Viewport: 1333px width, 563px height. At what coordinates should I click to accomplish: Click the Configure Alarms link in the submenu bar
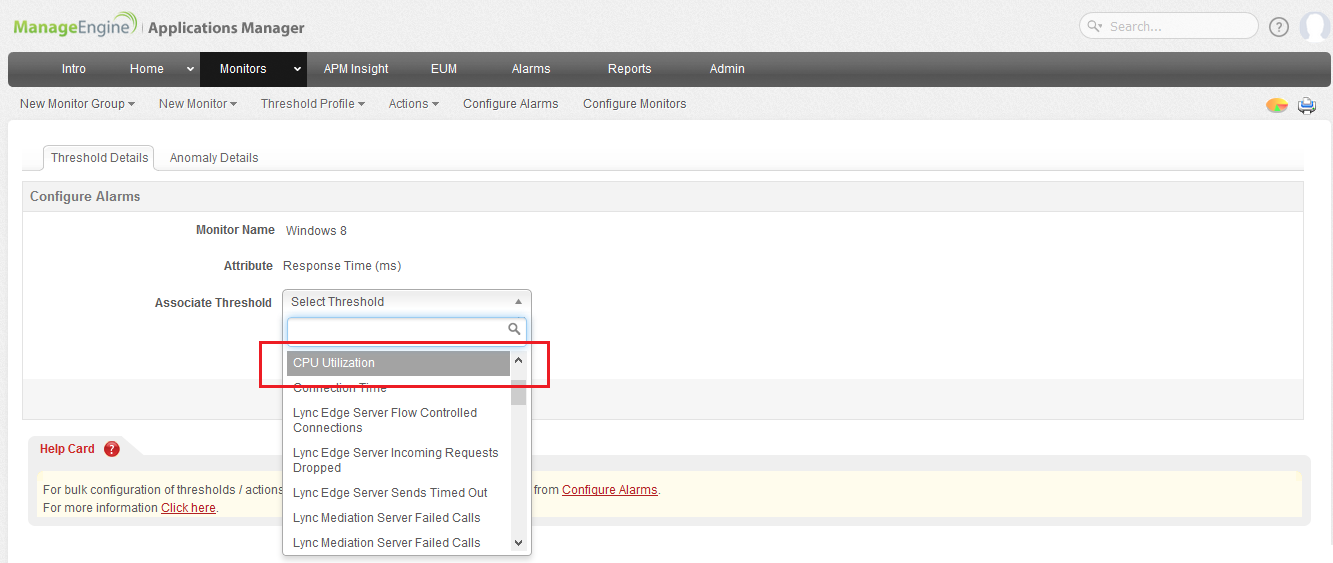[x=511, y=104]
